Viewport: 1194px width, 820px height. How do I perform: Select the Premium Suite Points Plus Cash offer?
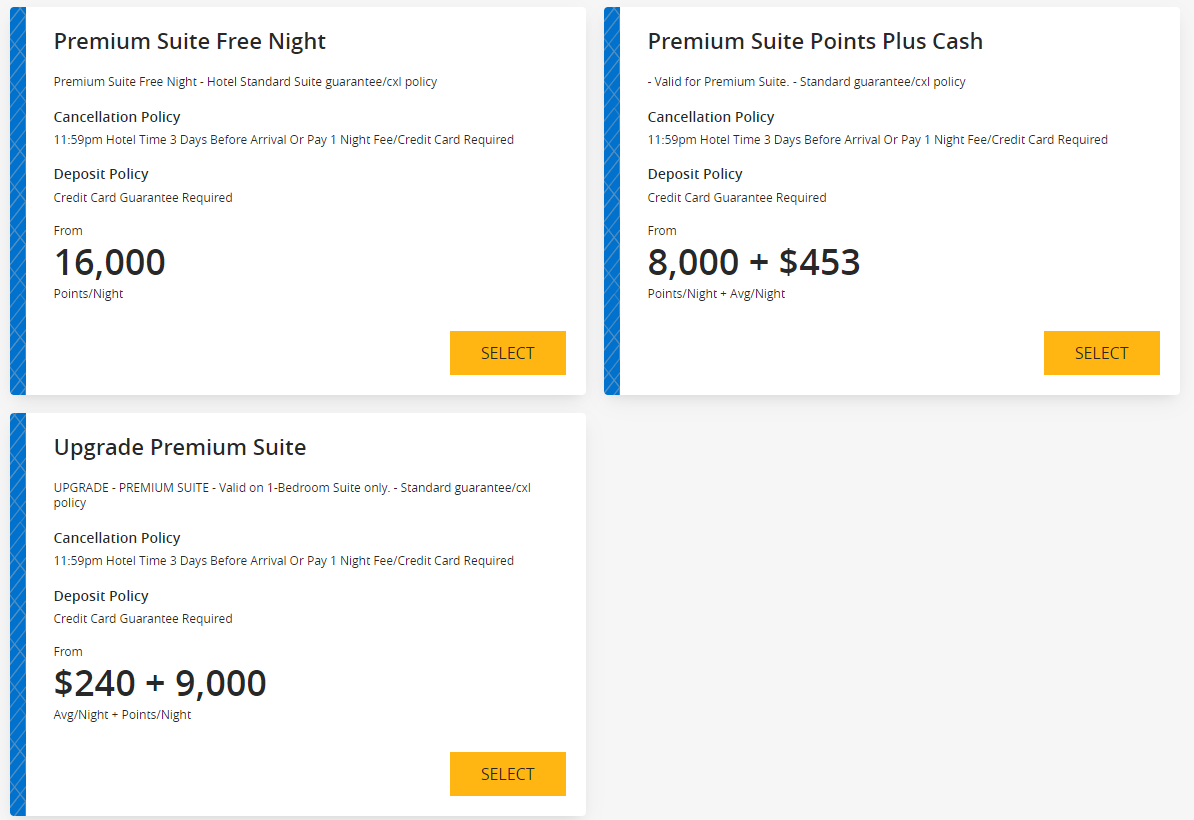pyautogui.click(x=1101, y=352)
